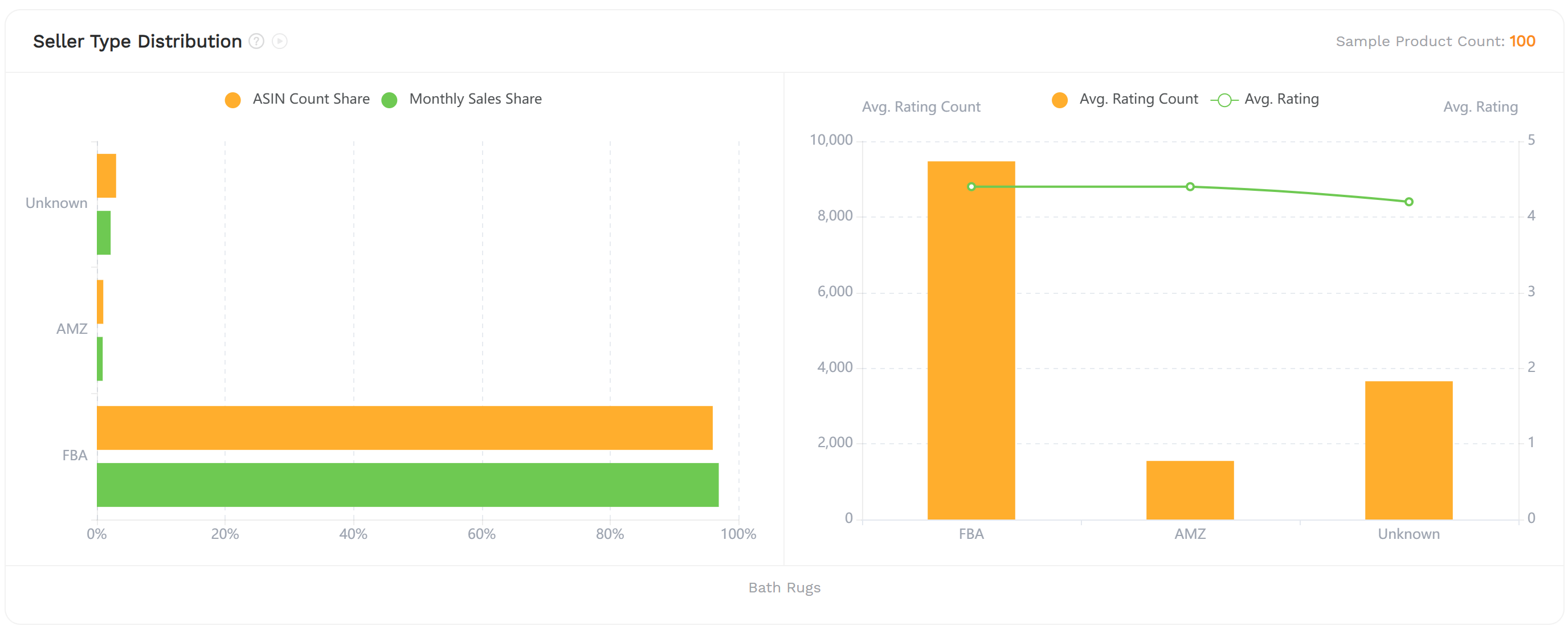The image size is (1568, 630).
Task: Click the AMZ label under right chart
Action: point(1190,534)
